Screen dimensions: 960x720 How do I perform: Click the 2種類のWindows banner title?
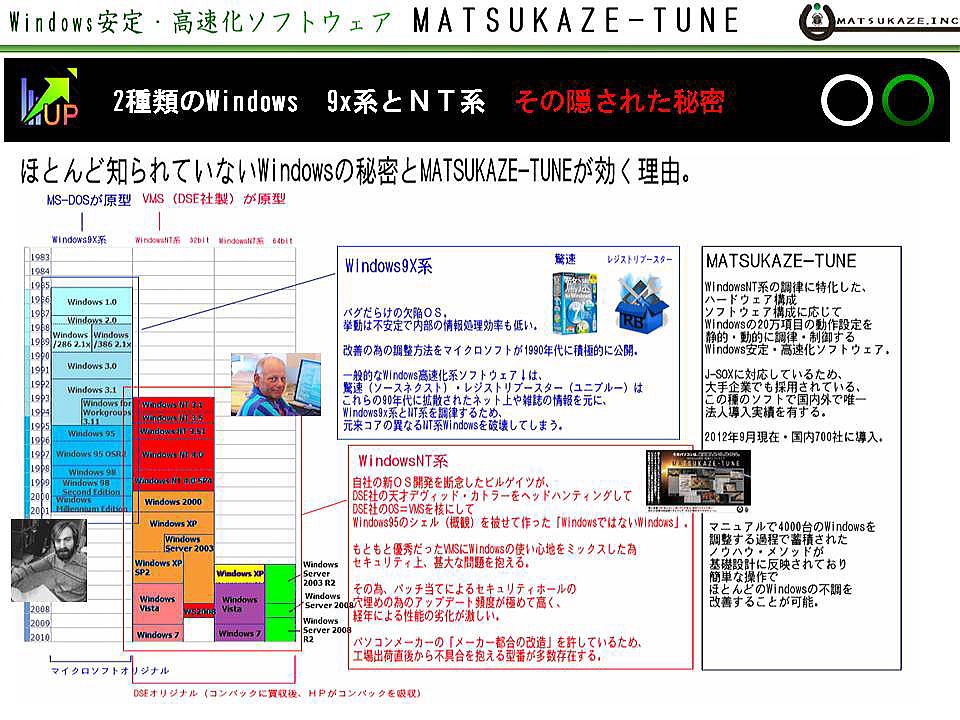coord(204,101)
